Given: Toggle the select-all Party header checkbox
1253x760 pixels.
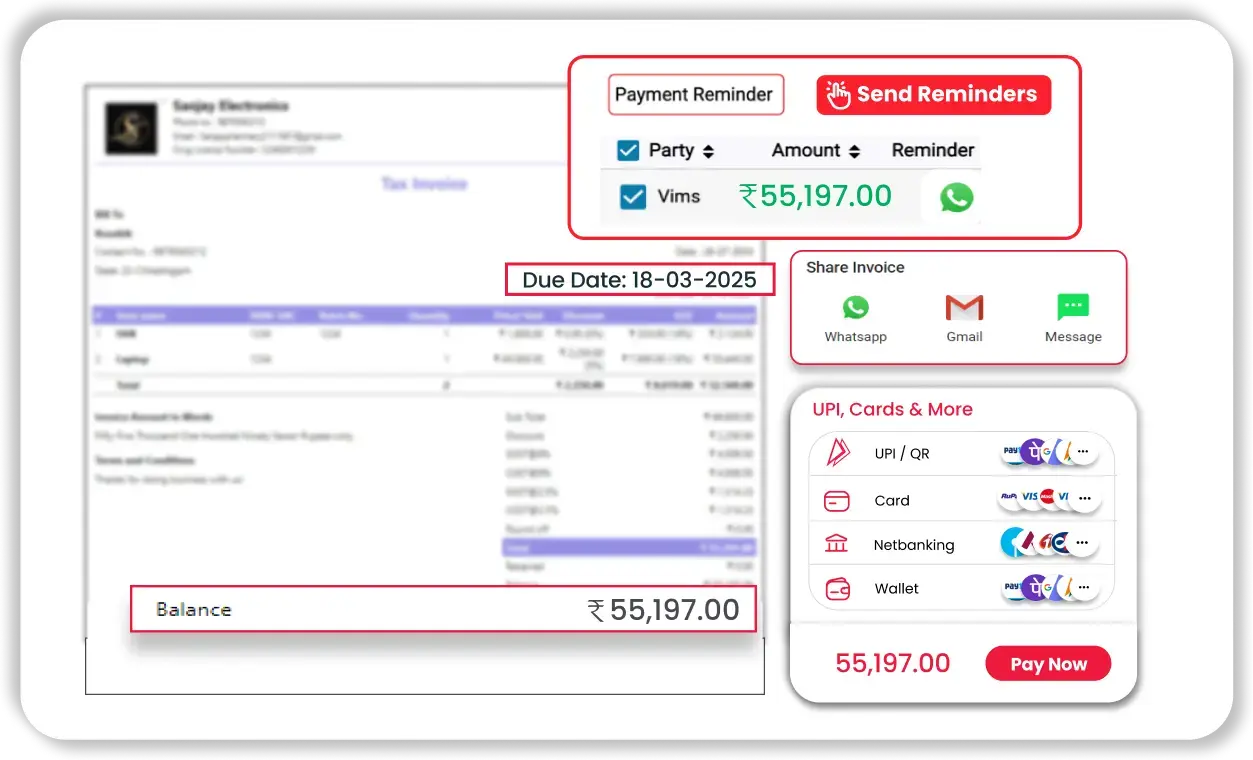Looking at the screenshot, I should [628, 151].
